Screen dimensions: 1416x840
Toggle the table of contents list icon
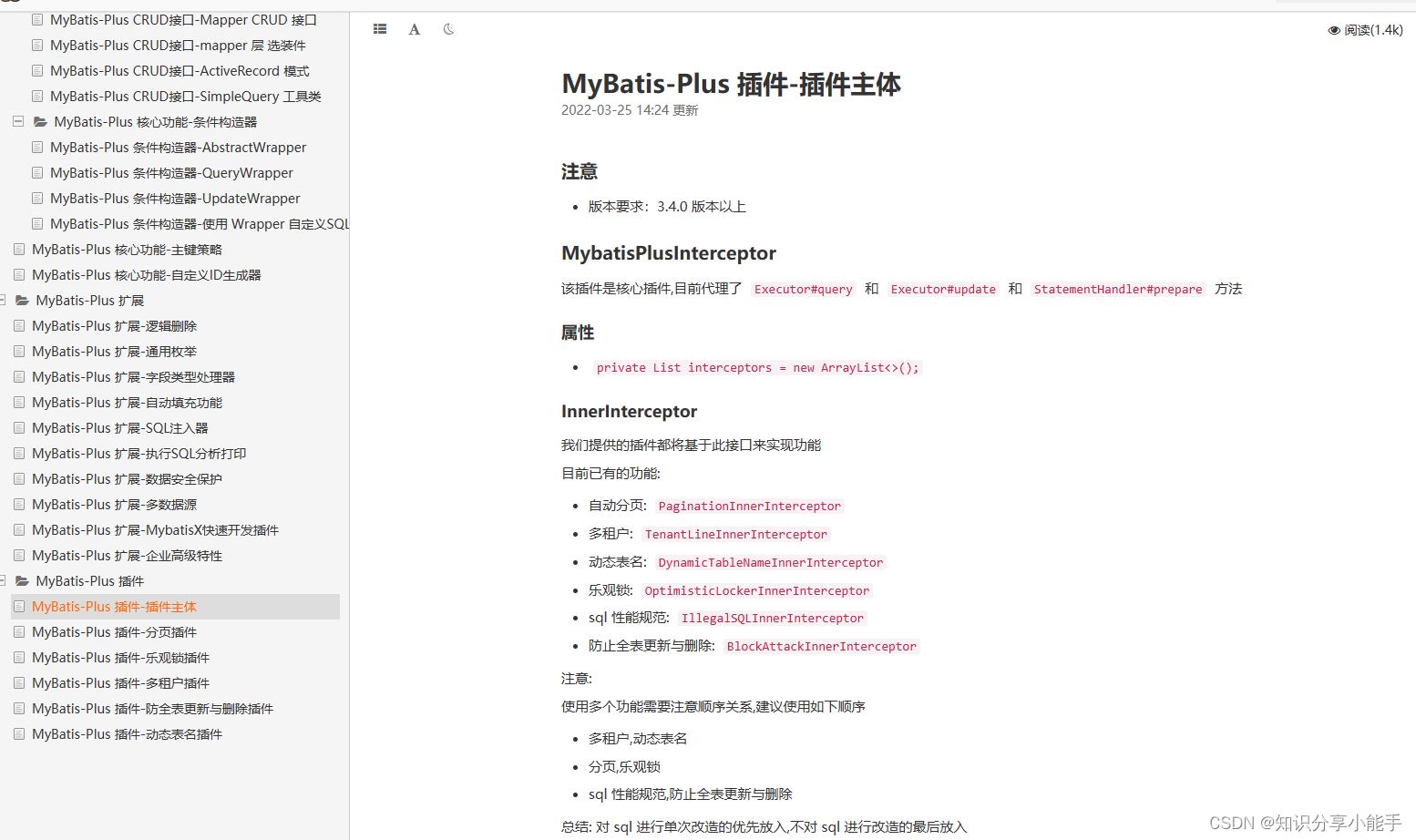tap(380, 29)
